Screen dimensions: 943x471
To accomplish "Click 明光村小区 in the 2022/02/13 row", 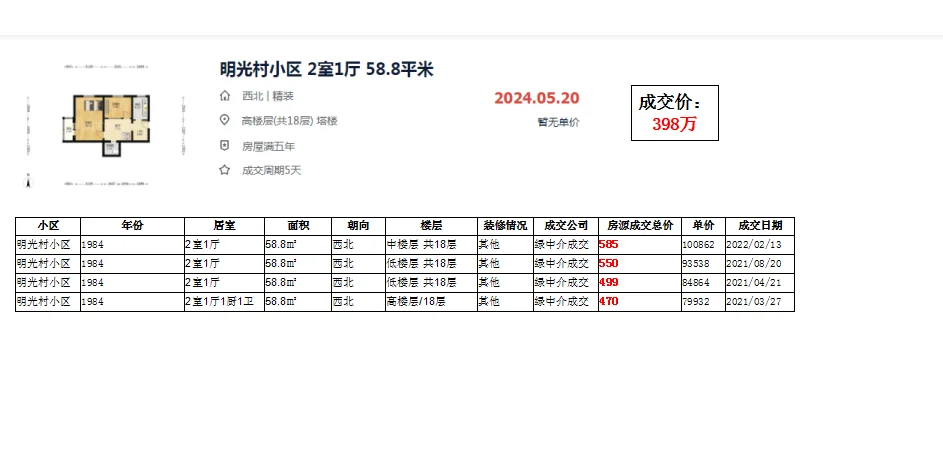I will click(x=48, y=245).
